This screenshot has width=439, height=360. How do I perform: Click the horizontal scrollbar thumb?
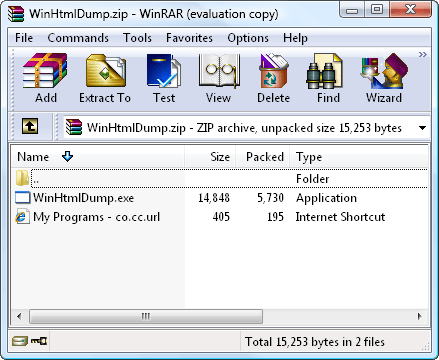[146, 316]
